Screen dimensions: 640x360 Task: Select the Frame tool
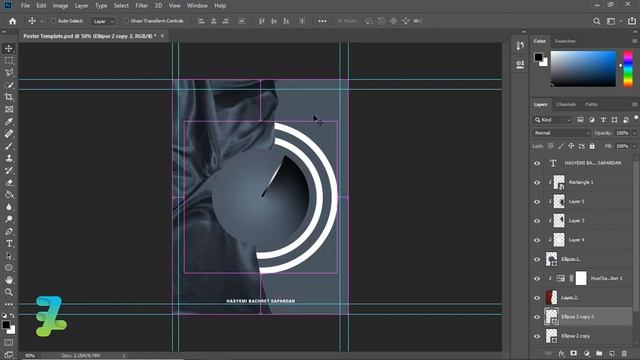click(x=9, y=109)
